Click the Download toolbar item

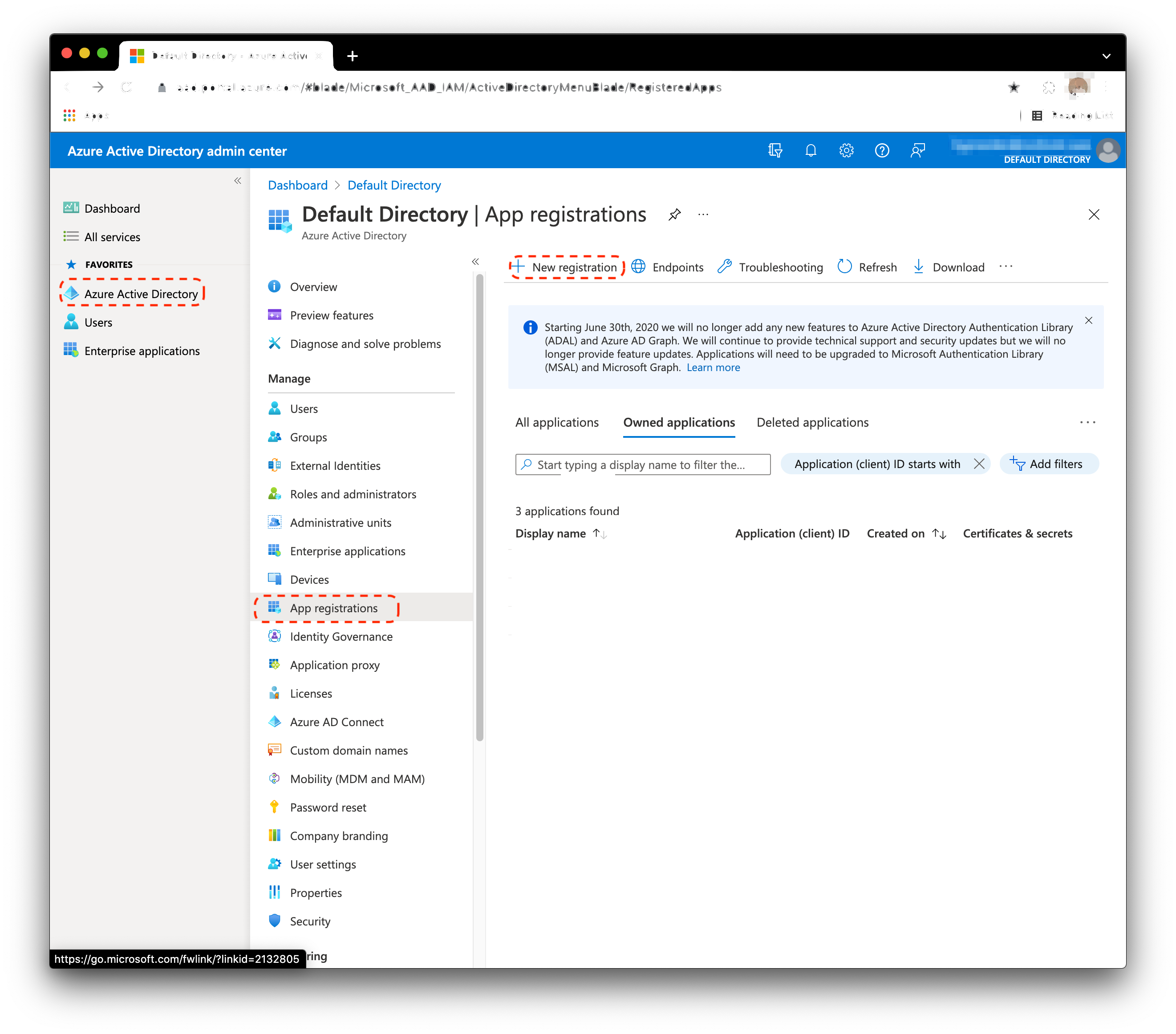949,267
